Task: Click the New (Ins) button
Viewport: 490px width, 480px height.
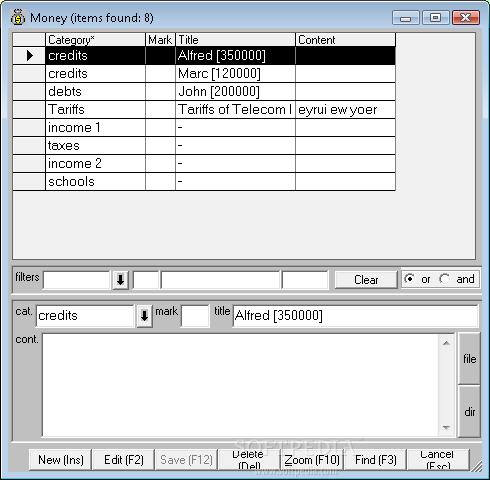Action: click(60, 460)
